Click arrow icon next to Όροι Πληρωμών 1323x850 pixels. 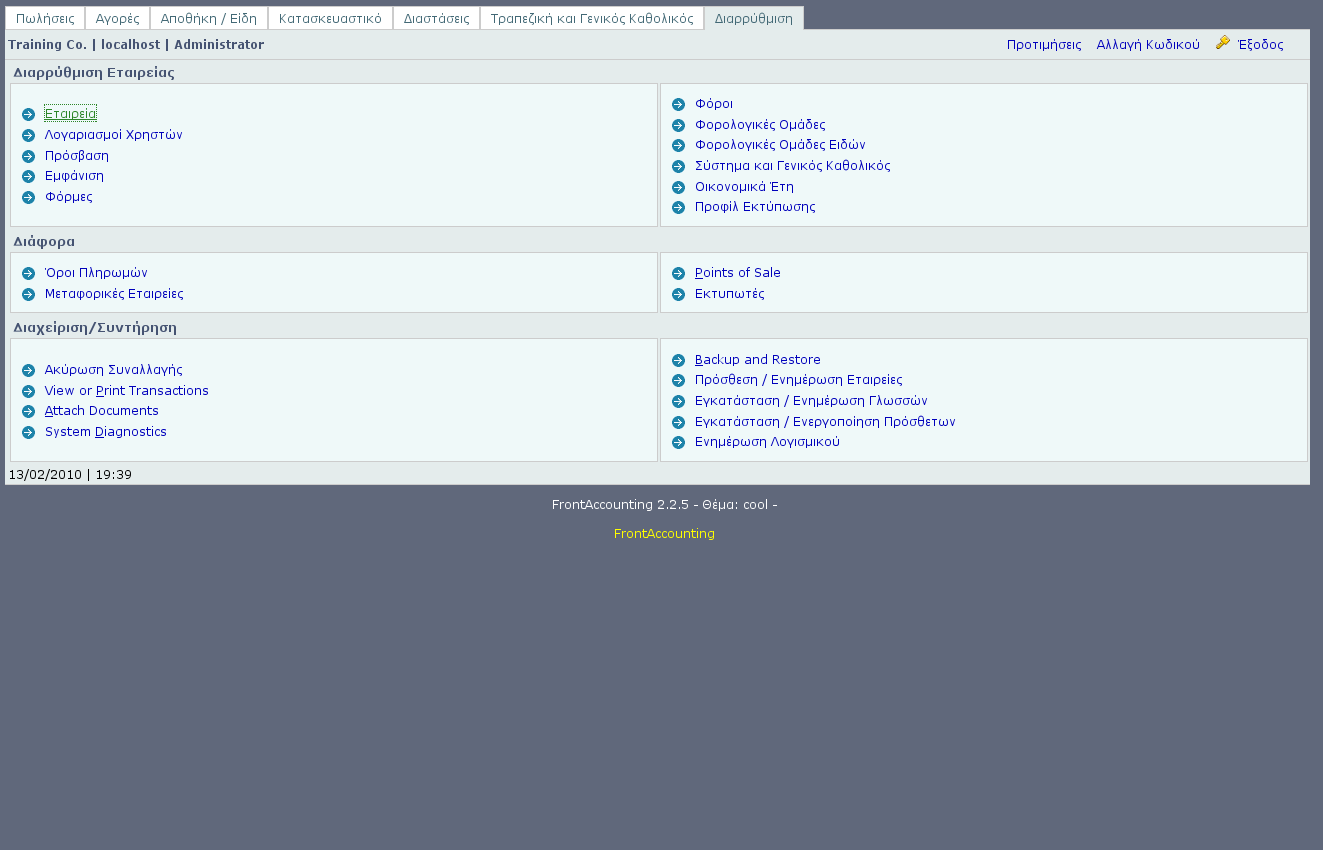click(28, 273)
